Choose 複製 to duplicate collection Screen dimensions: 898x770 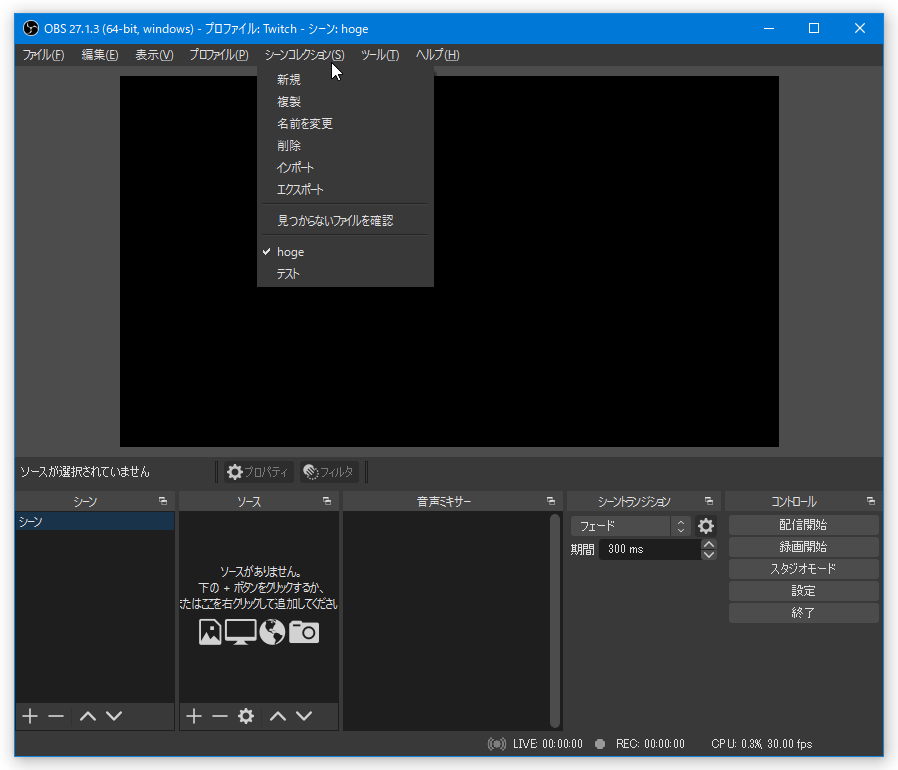[345, 101]
